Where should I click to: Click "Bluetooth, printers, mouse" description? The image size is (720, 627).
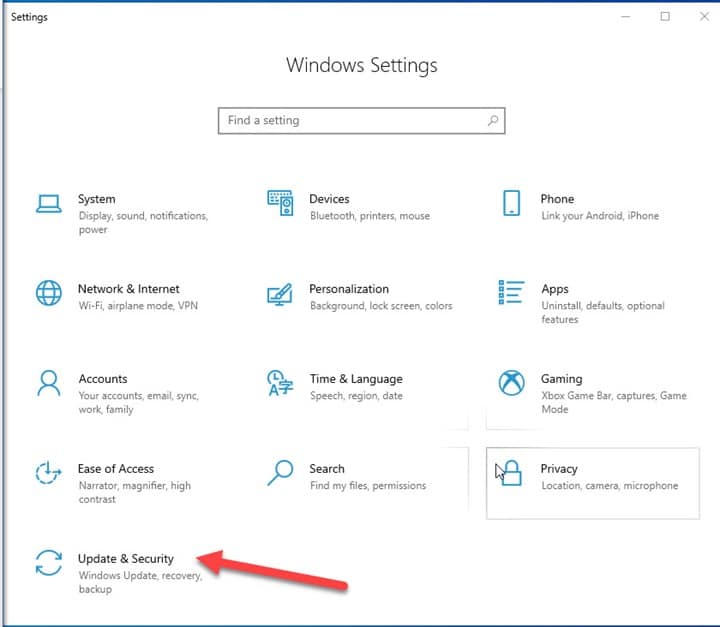[x=370, y=216]
